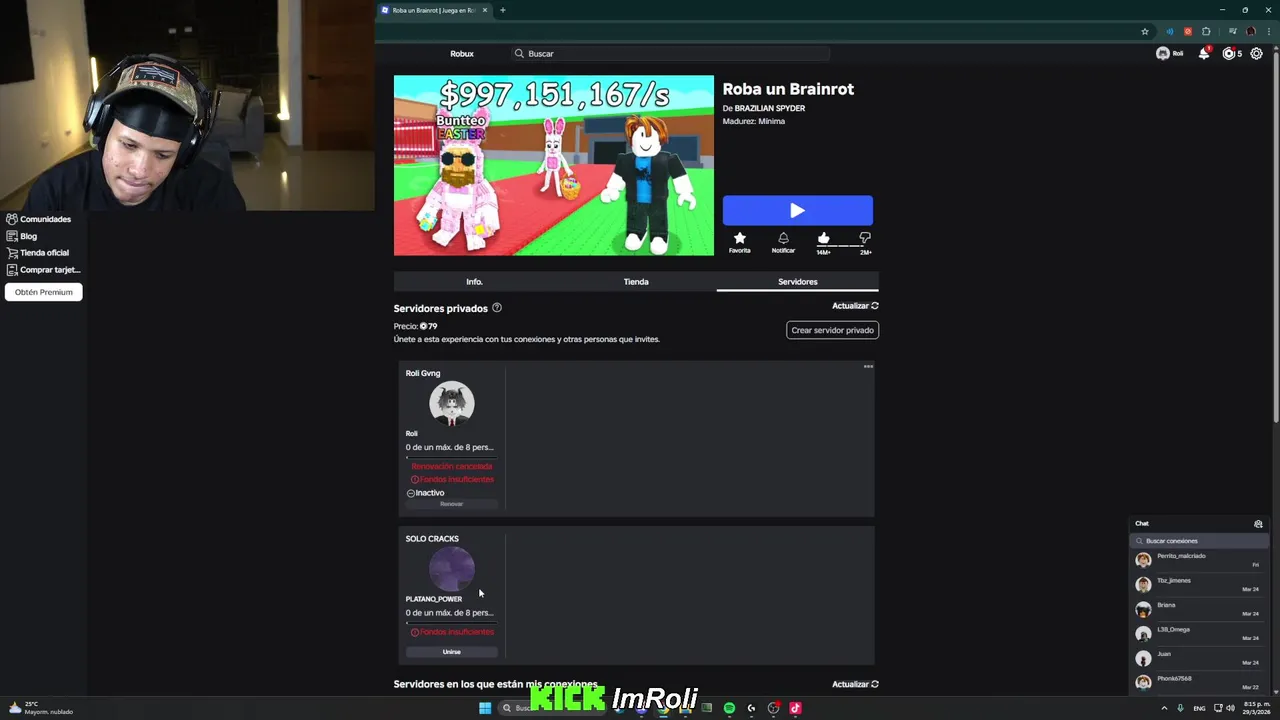Screen dimensions: 1280x720
Task: Add game to favorites with star icon
Action: point(739,238)
